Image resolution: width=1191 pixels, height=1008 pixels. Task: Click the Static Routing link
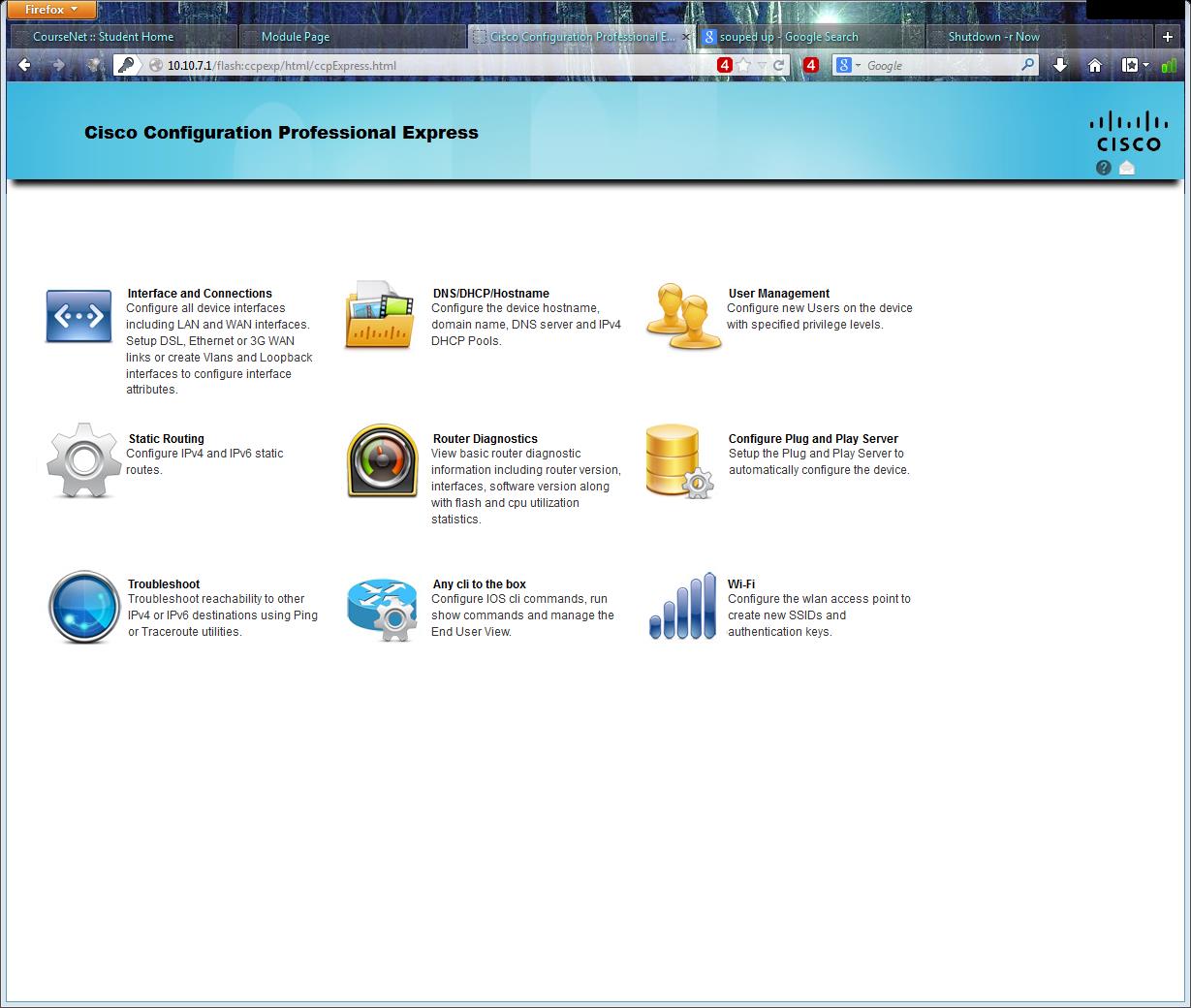click(x=166, y=438)
